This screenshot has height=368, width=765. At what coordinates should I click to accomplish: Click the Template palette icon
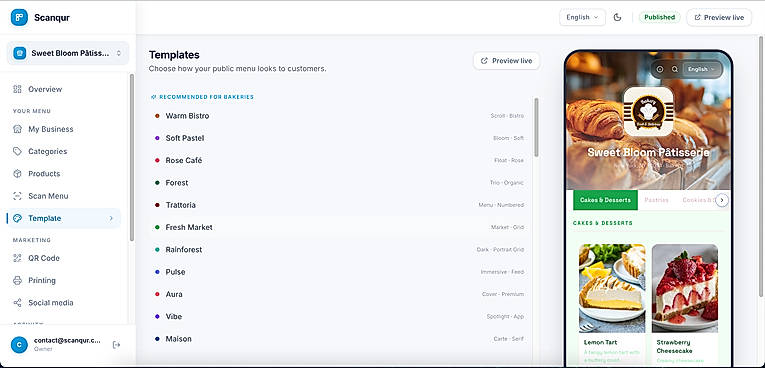pyautogui.click(x=18, y=218)
